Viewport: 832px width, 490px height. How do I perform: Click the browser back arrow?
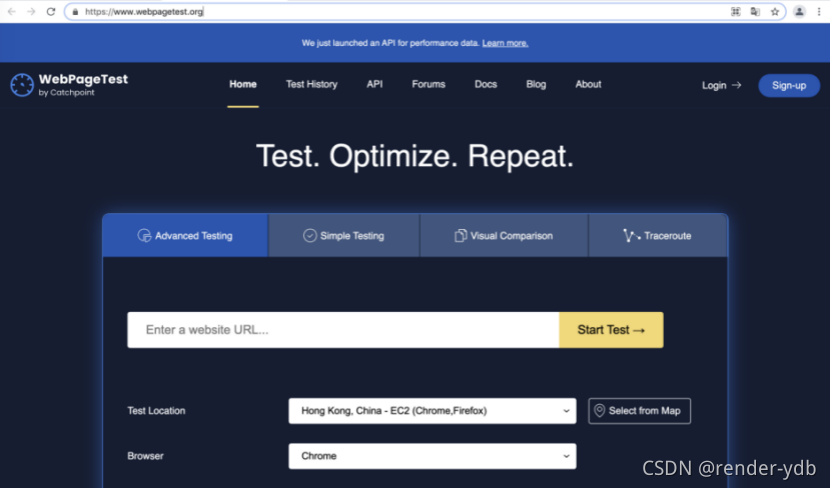coord(12,12)
